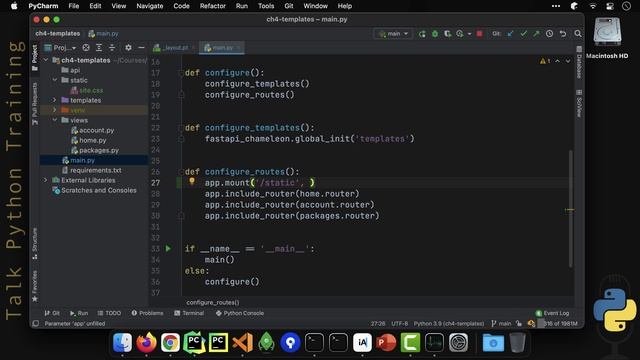Click the Python 3.9 interpreter status widget
640x360 pixels.
(x=449, y=324)
